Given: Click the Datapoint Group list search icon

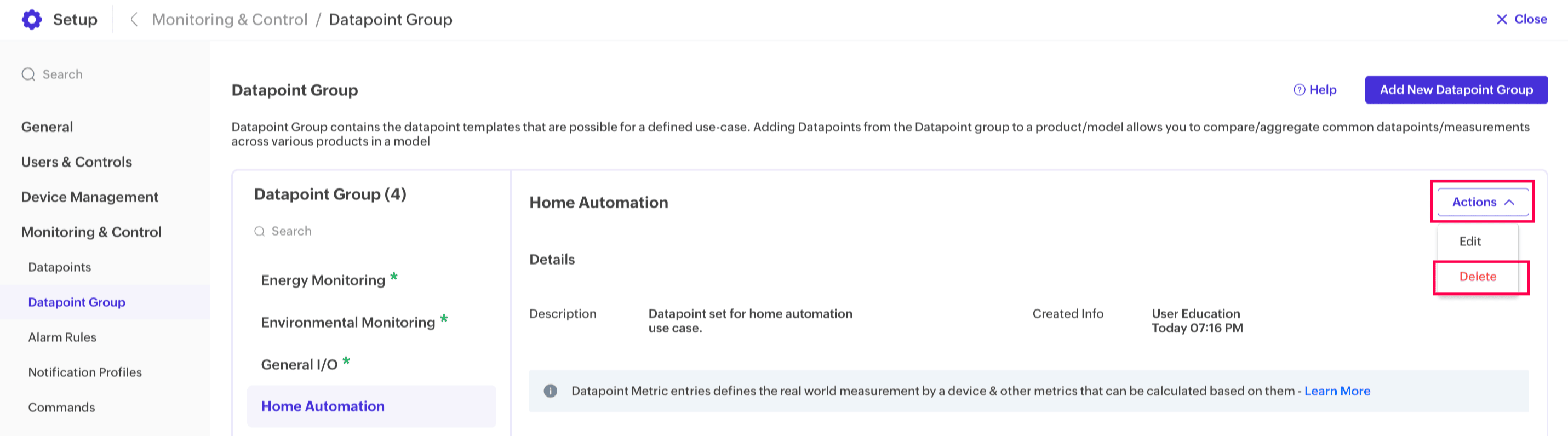Looking at the screenshot, I should pyautogui.click(x=259, y=231).
